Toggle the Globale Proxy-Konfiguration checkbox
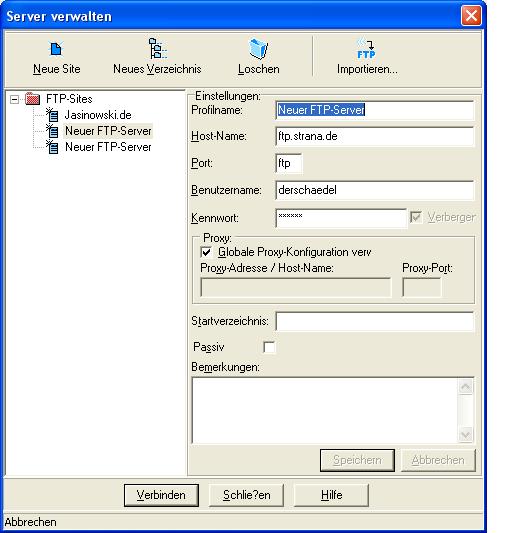 [x=206, y=252]
